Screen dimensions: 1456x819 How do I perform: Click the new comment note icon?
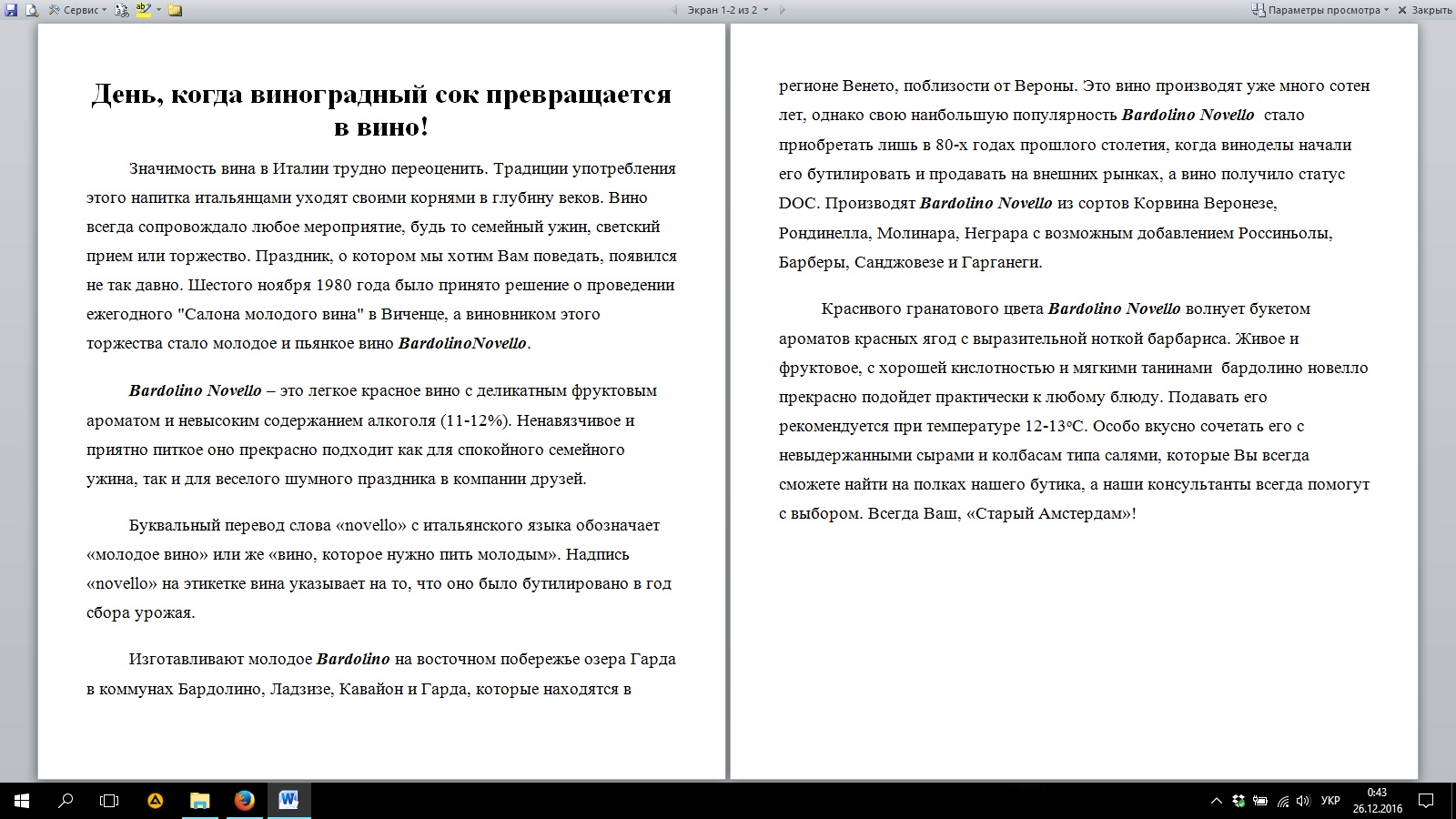tap(175, 10)
